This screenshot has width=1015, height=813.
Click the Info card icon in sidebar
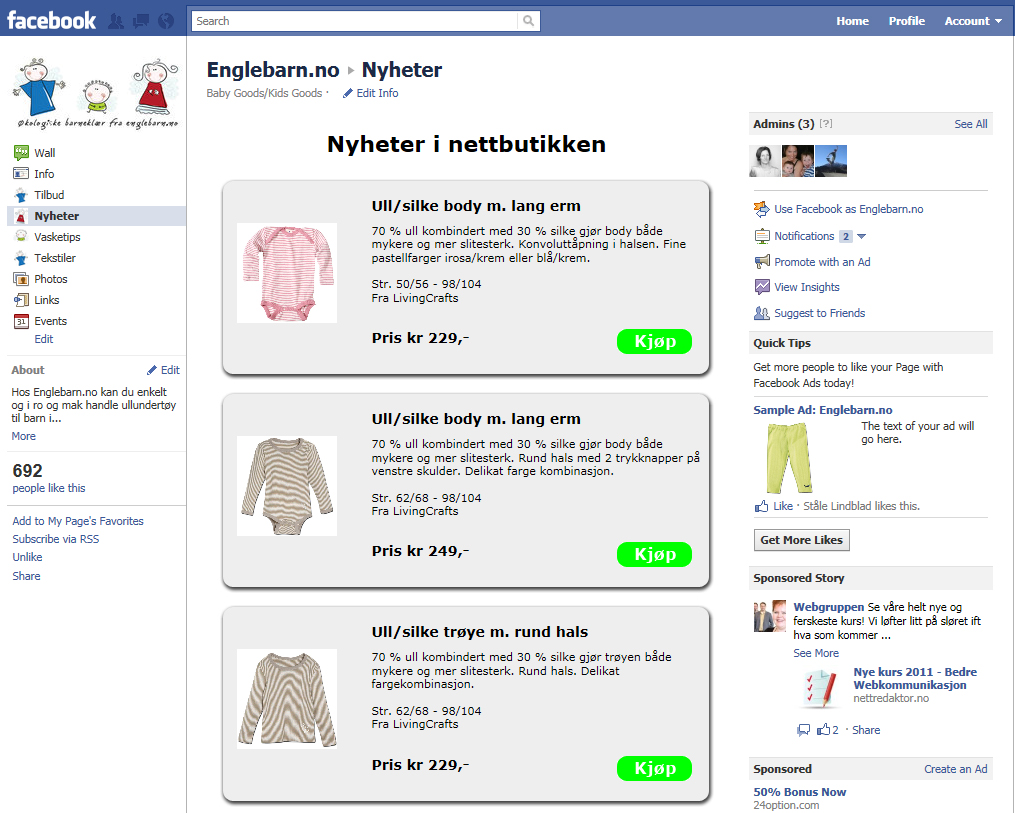point(21,173)
